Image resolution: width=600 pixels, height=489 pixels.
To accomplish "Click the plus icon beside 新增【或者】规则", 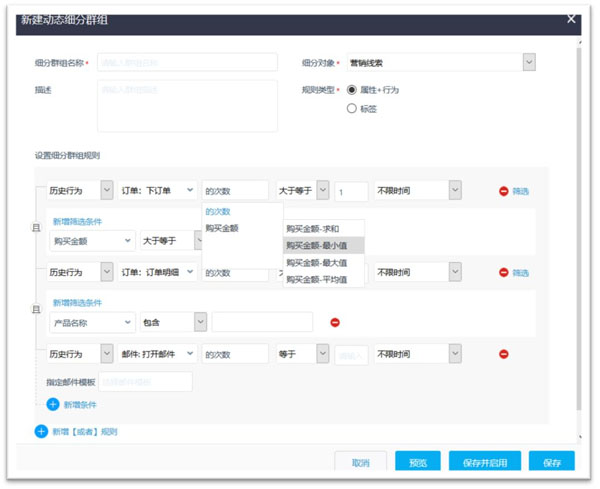I will 41,431.
